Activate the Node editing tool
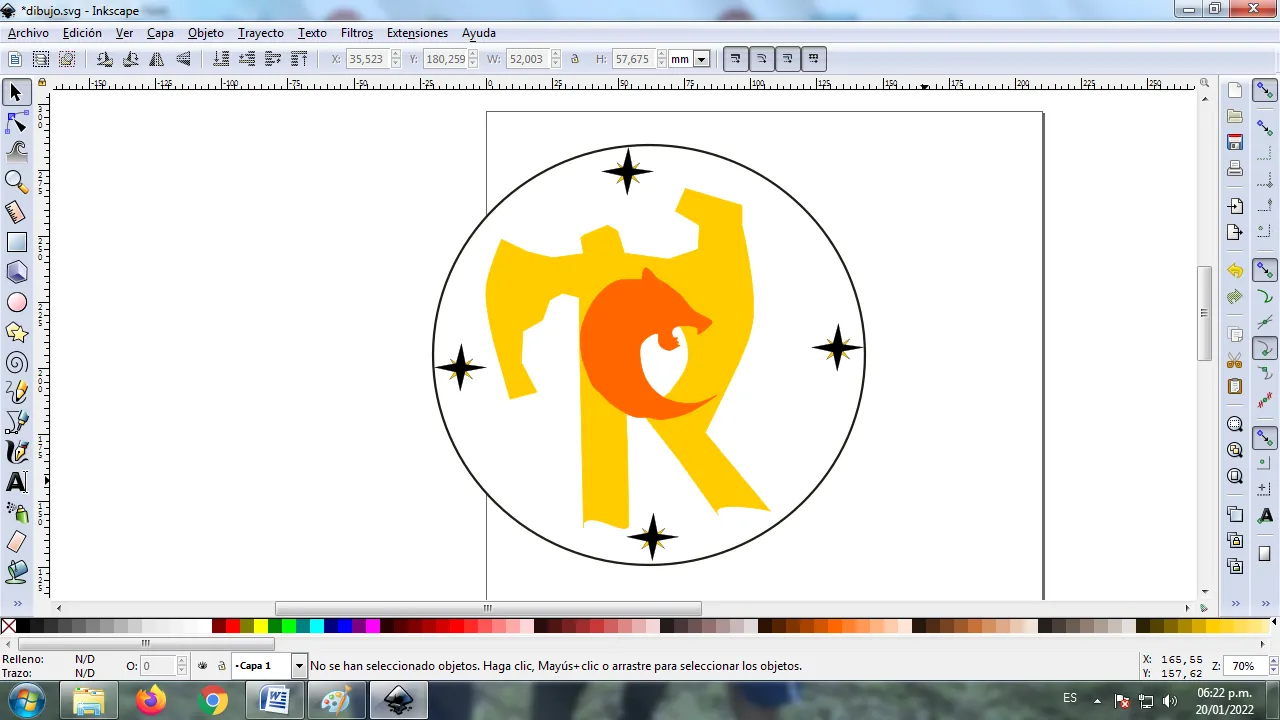Viewport: 1280px width, 720px height. 16,123
